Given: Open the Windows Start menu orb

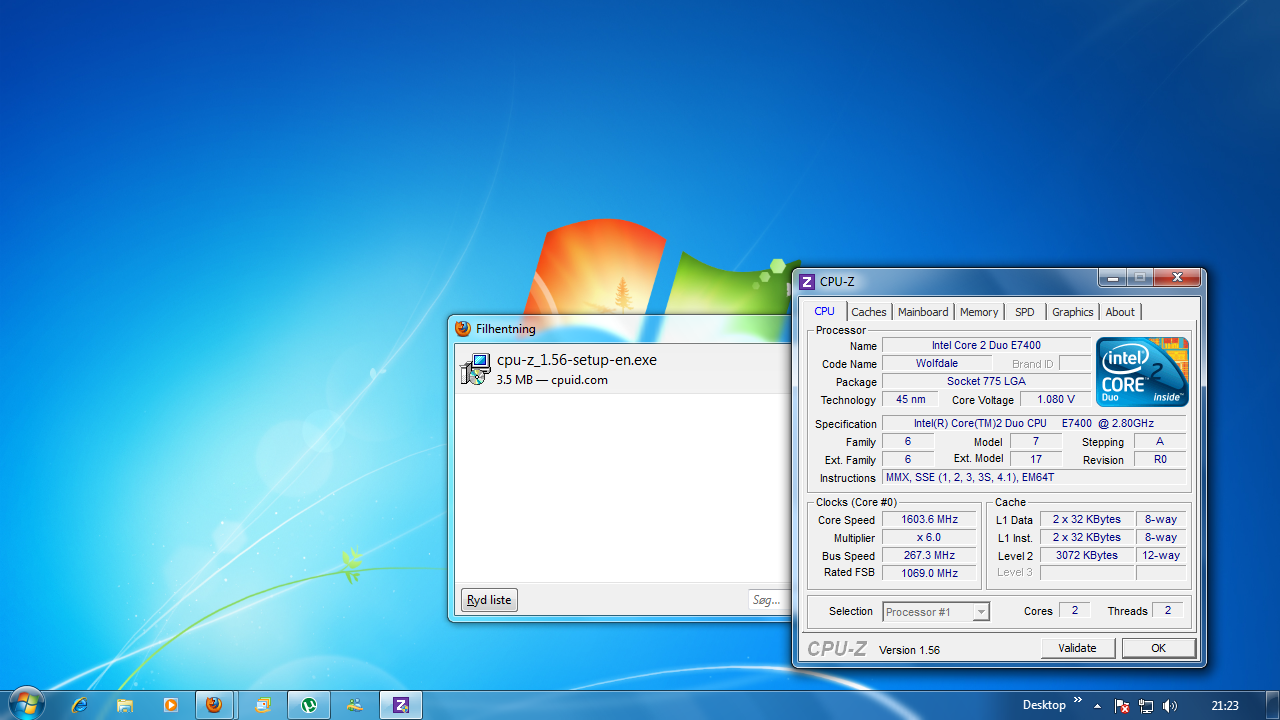Looking at the screenshot, I should (26, 704).
